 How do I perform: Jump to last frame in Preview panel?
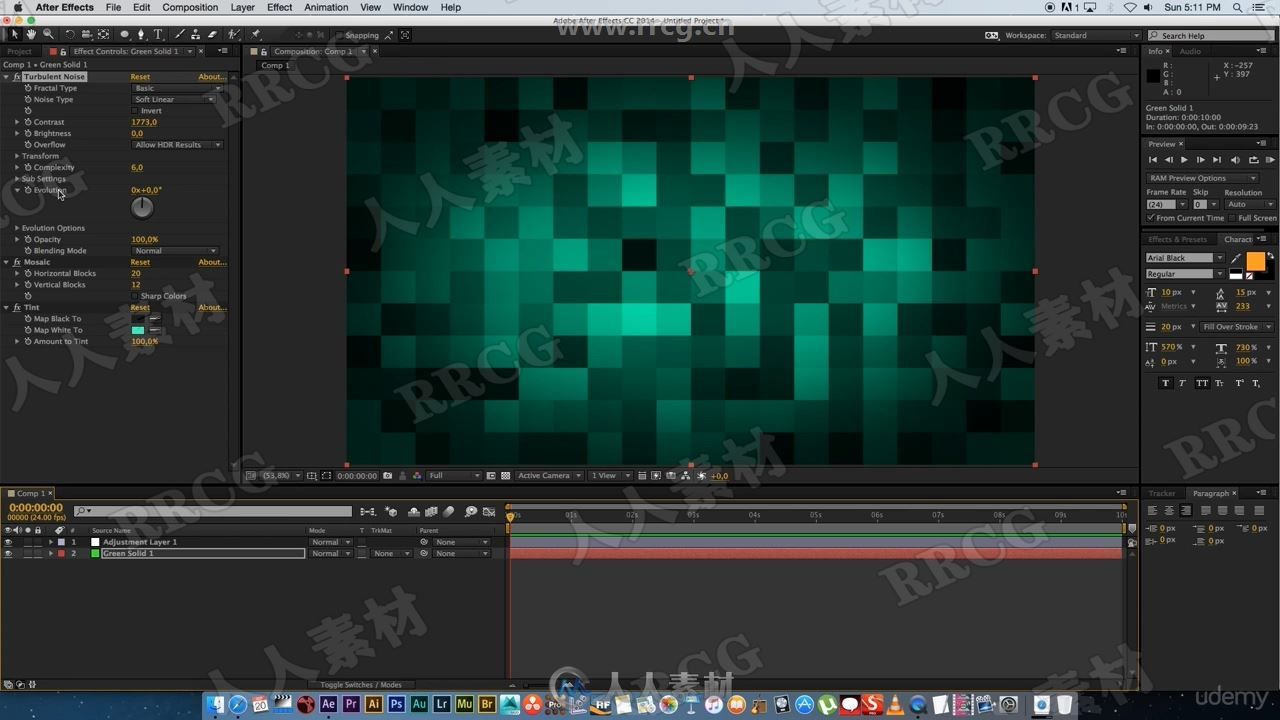(1216, 160)
